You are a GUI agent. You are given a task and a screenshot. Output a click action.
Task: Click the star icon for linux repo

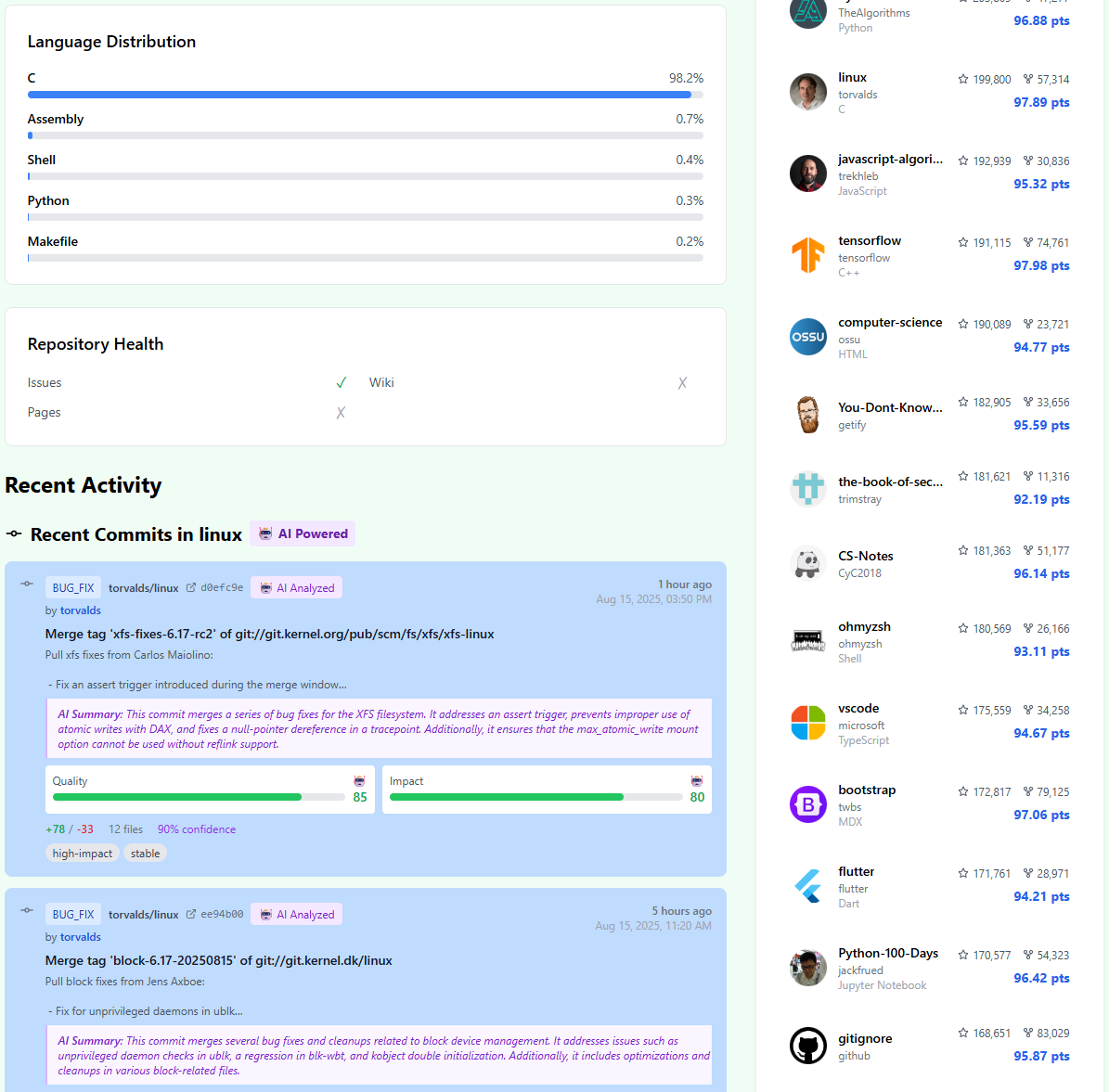click(x=962, y=79)
